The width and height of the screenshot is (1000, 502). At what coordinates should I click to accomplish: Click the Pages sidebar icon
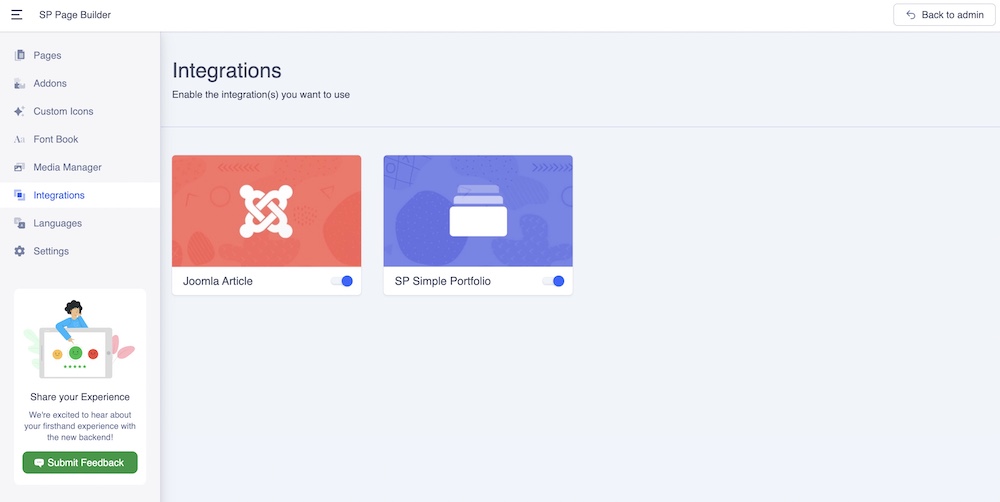coord(19,55)
